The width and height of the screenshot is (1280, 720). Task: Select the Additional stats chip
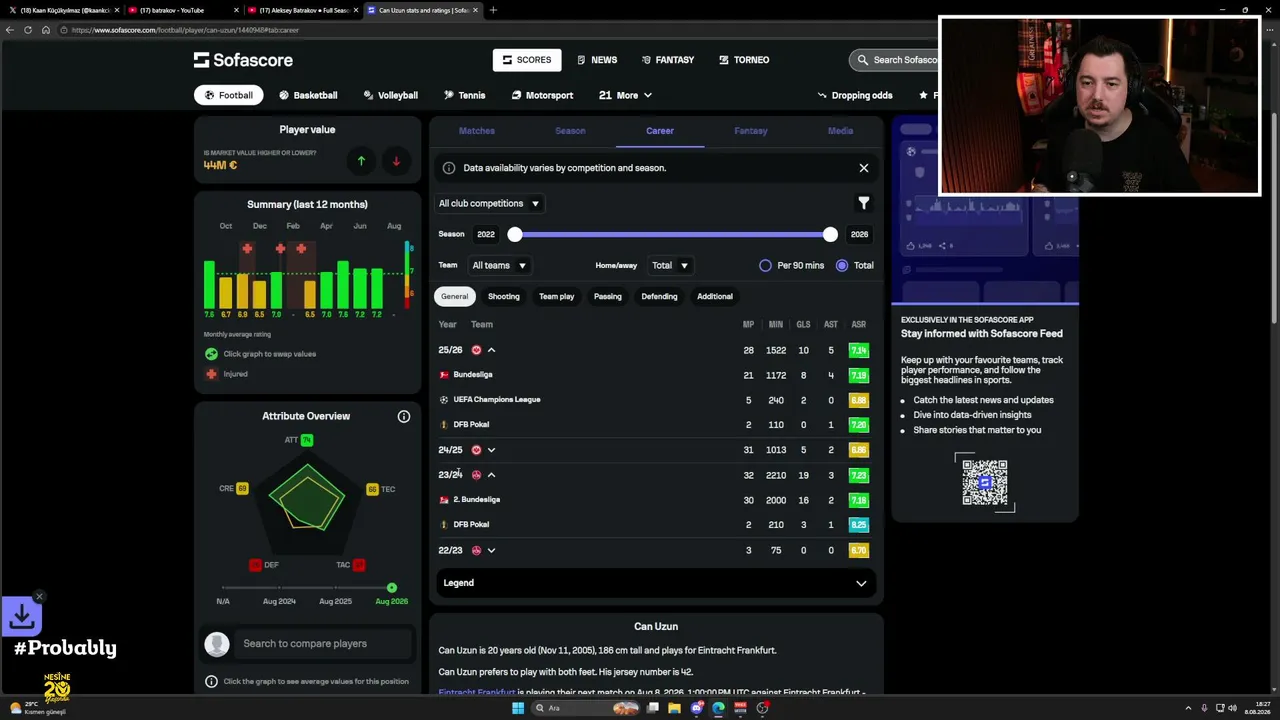(715, 296)
